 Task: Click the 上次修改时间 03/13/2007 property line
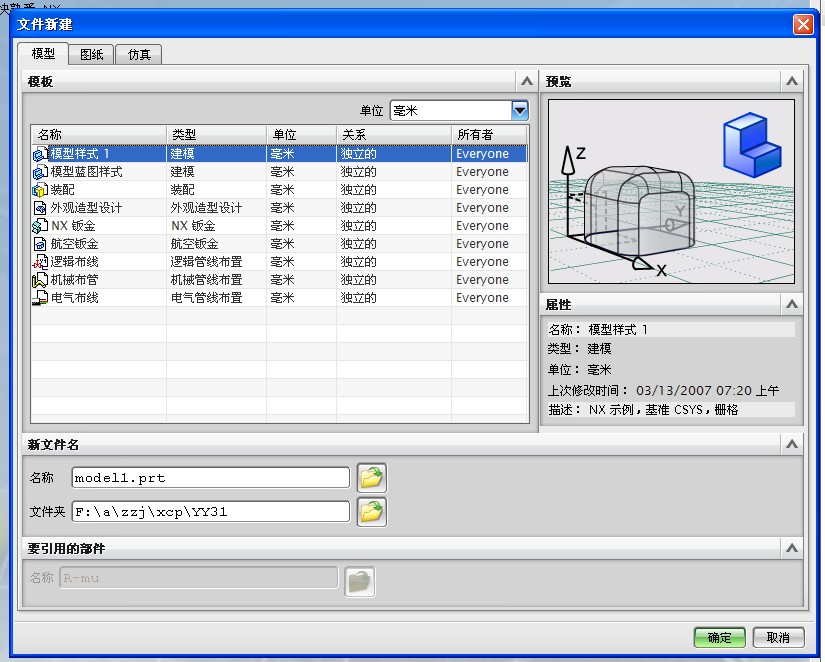663,390
